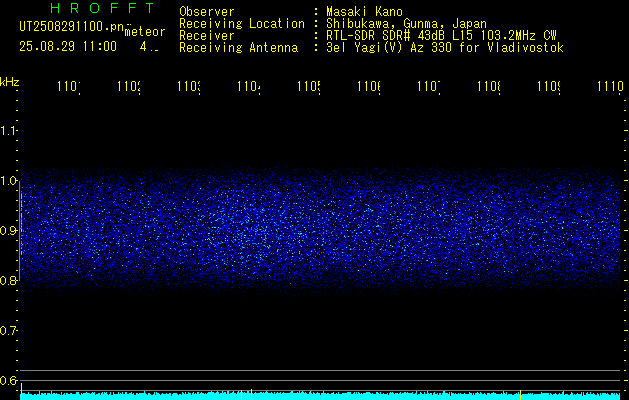Viewport: 629px width, 400px height.
Task: Click the date text 25.08.29 11:00
Action: click(x=68, y=47)
